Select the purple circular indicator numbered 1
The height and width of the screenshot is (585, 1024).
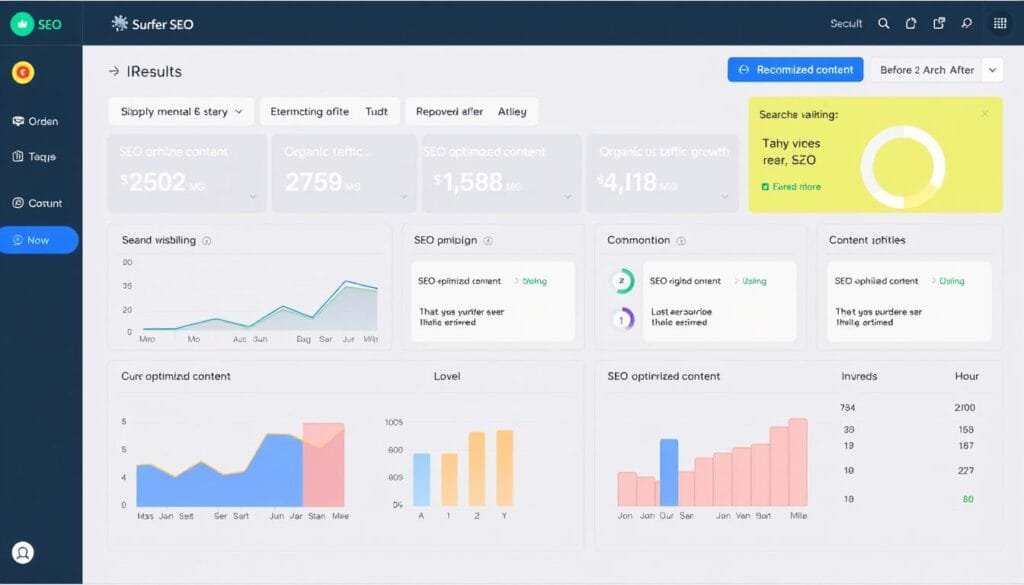(621, 318)
